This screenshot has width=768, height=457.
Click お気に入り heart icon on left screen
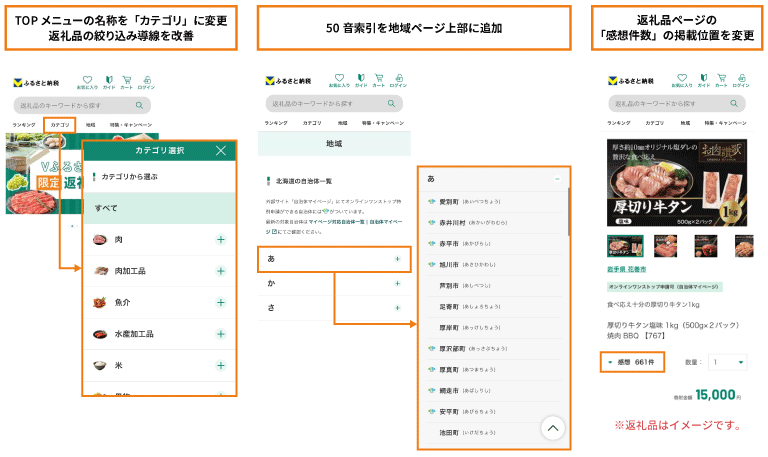point(87,82)
